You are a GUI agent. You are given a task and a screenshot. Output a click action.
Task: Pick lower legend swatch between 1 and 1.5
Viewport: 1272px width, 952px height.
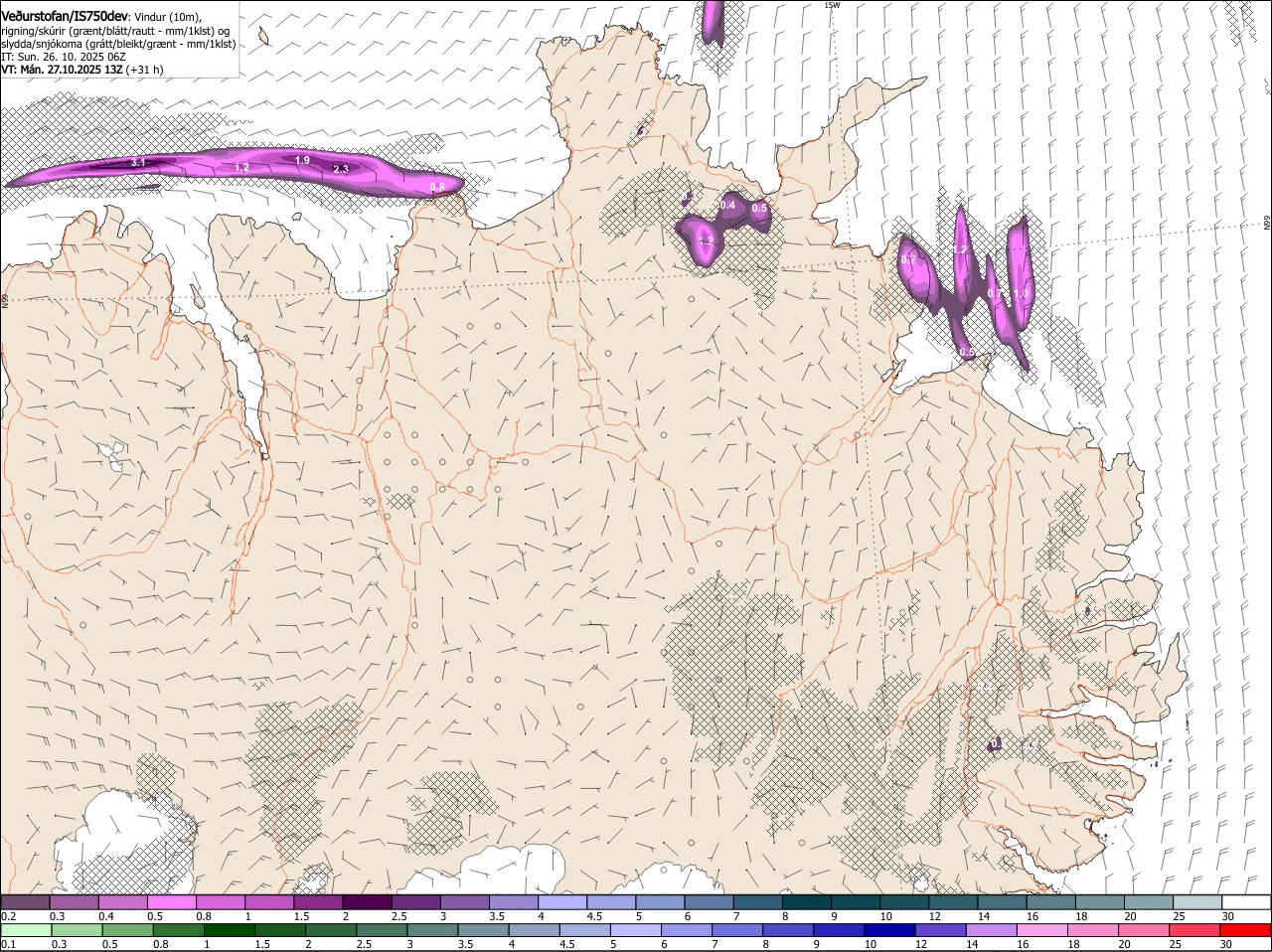pyautogui.click(x=230, y=931)
